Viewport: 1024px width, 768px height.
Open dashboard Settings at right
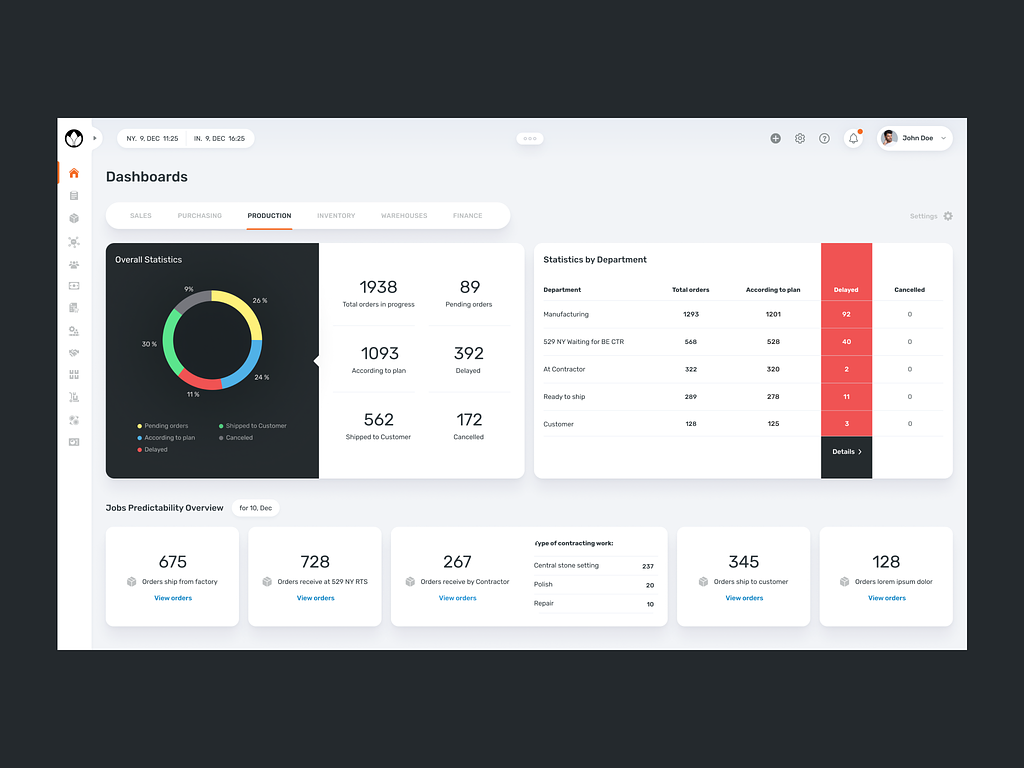(931, 216)
